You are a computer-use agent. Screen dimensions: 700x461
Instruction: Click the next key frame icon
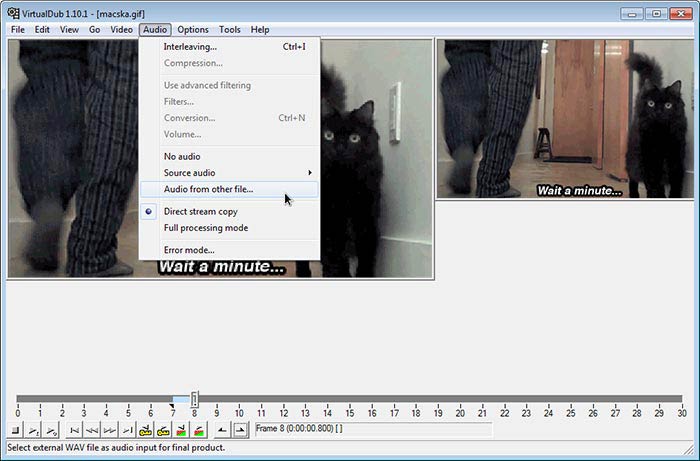click(x=162, y=430)
